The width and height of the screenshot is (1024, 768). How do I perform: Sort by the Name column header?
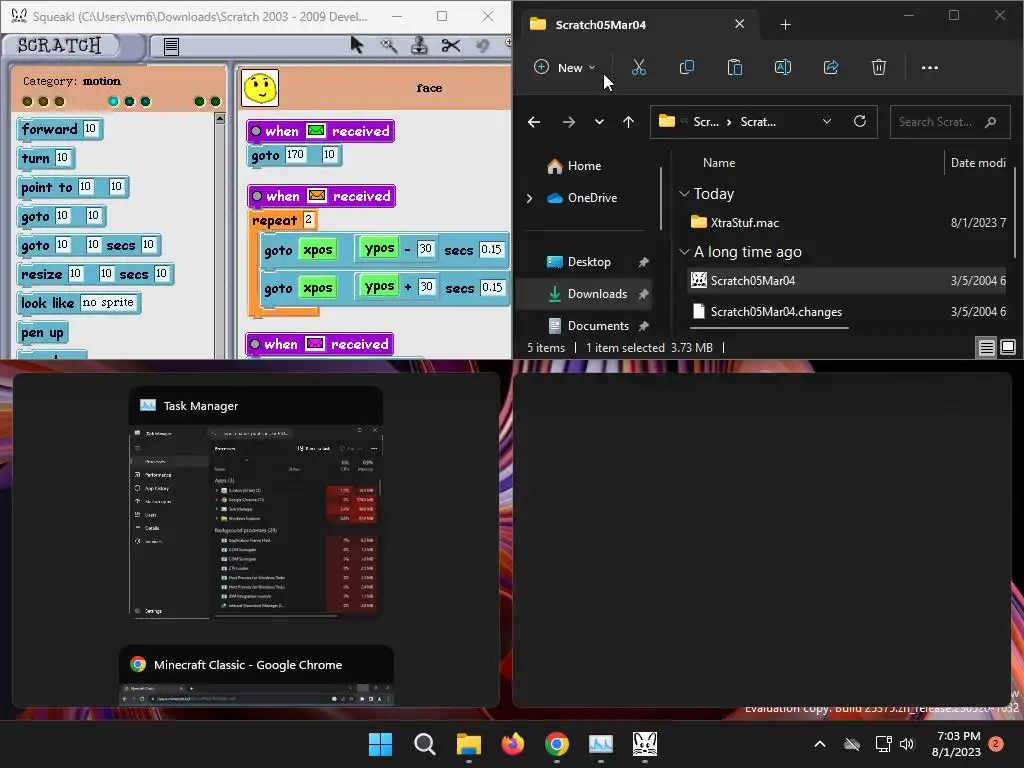(719, 163)
